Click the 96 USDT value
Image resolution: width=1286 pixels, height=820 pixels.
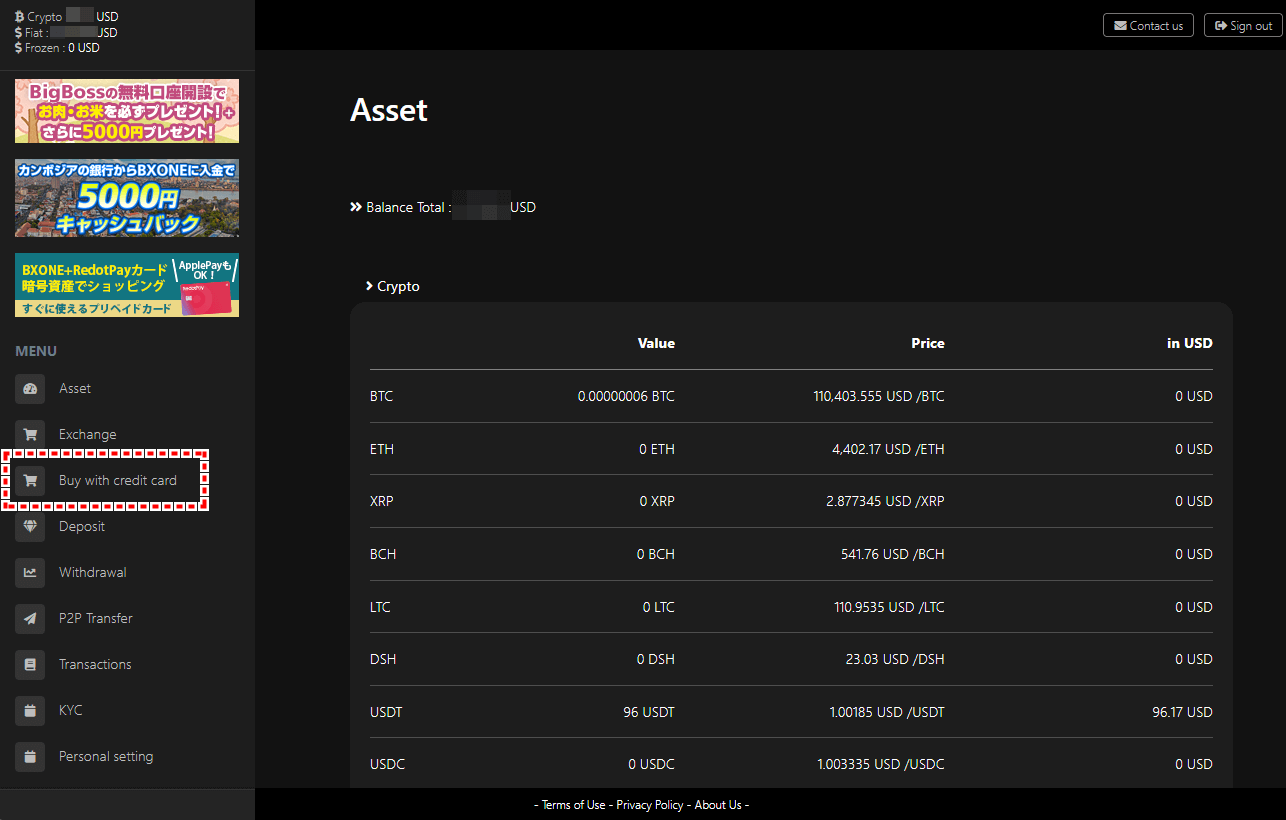649,712
